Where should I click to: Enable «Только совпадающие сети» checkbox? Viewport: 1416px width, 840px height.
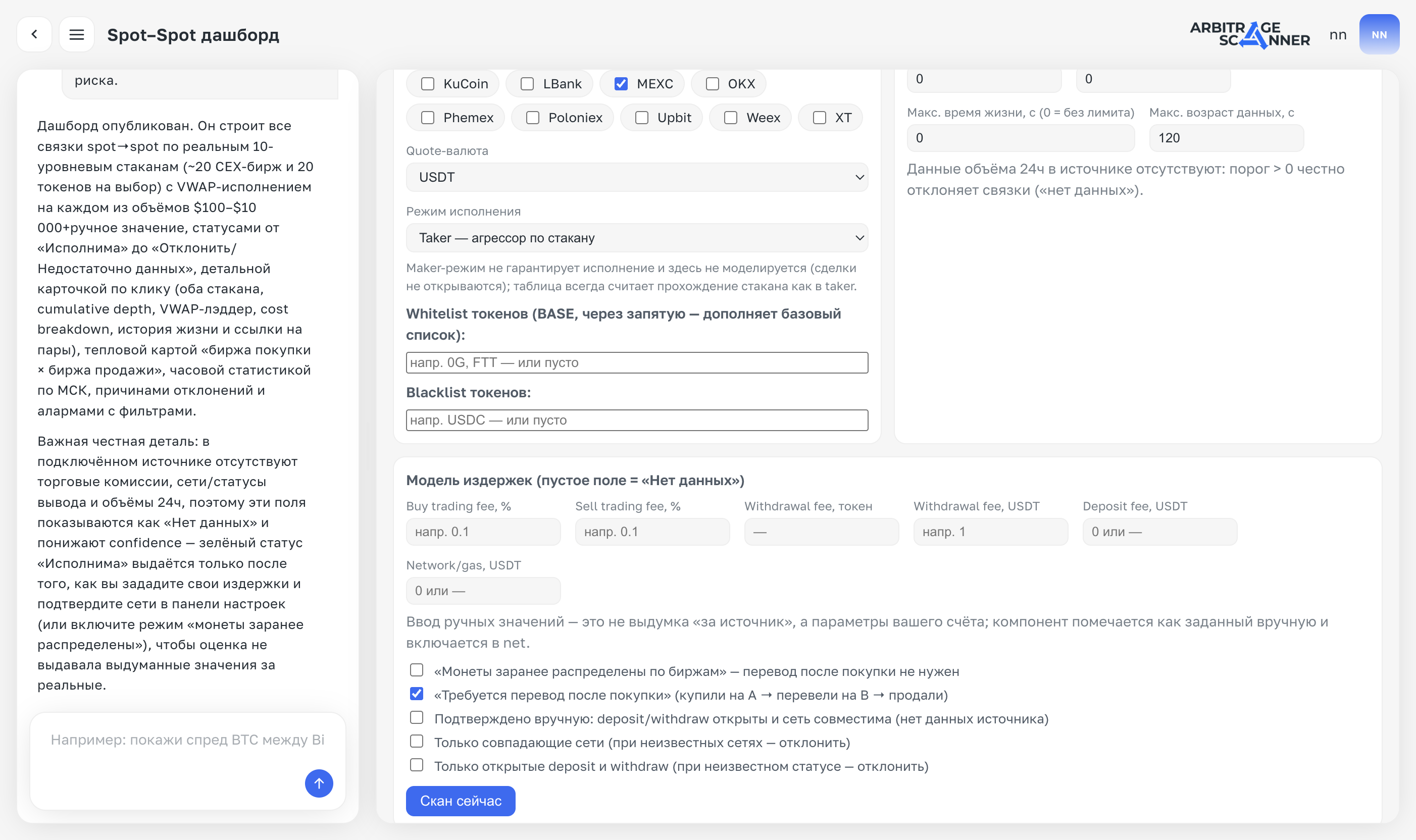[416, 741]
